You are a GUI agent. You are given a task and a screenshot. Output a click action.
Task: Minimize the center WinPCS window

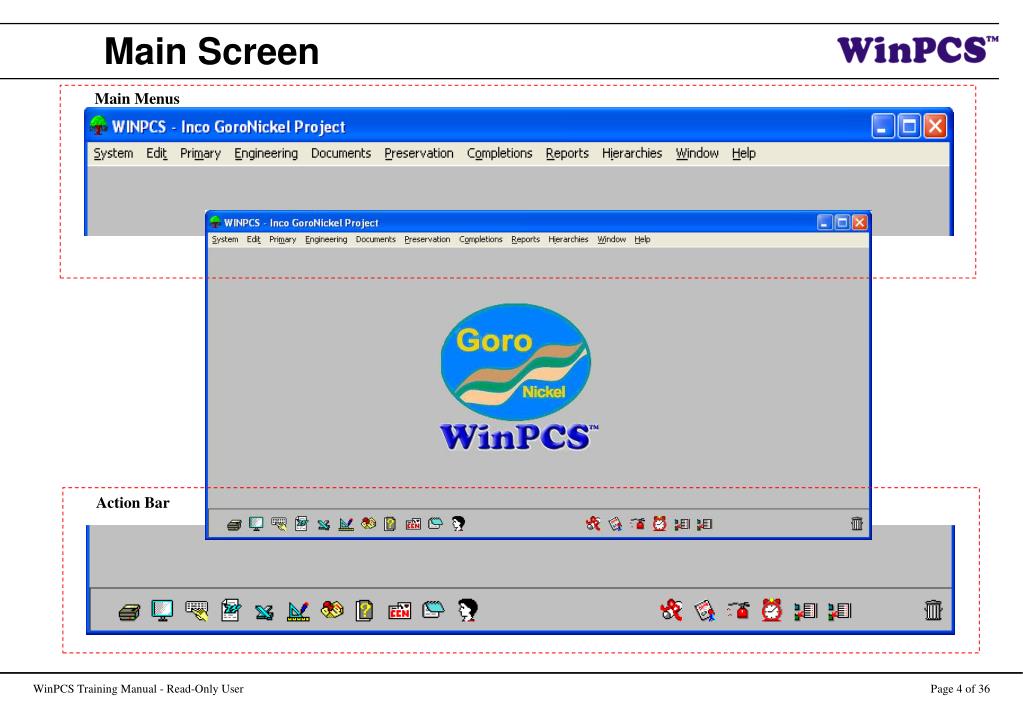(x=825, y=223)
